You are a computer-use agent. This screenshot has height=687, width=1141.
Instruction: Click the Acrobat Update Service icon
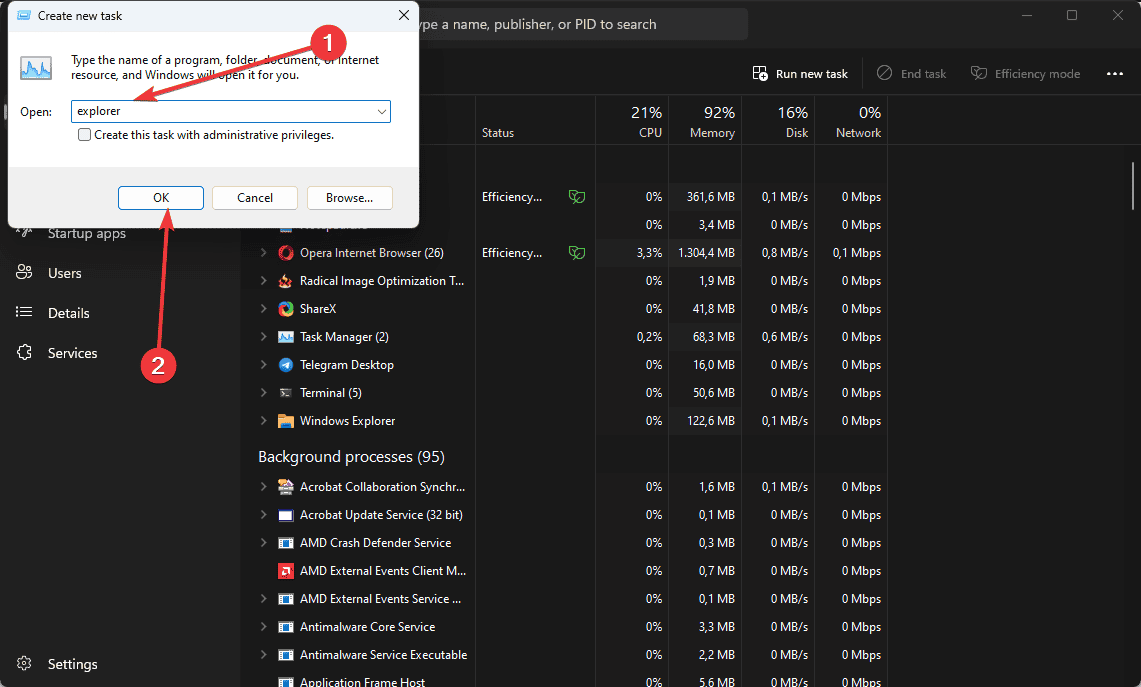(286, 515)
